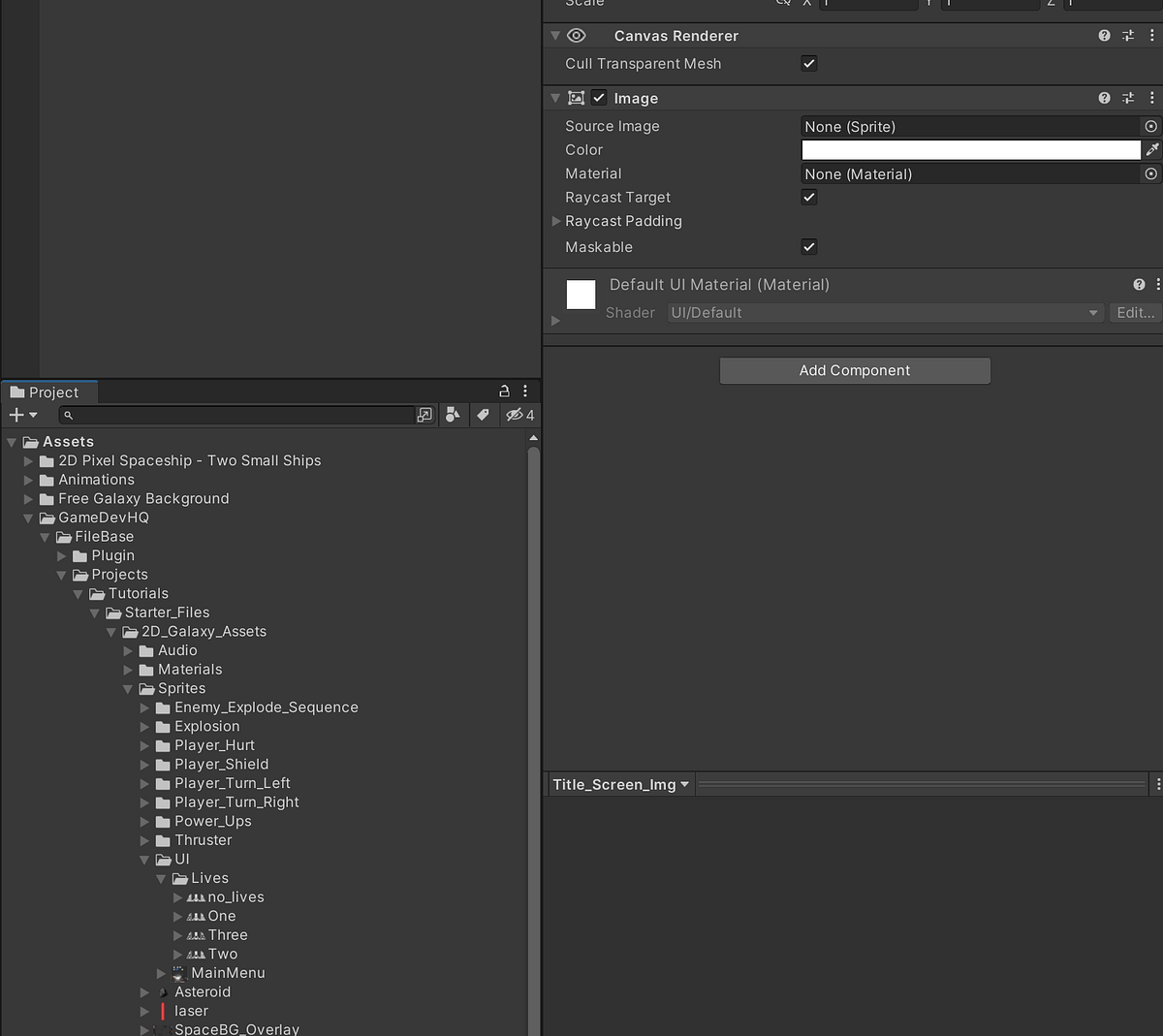Toggle the Maskable option off

click(809, 247)
